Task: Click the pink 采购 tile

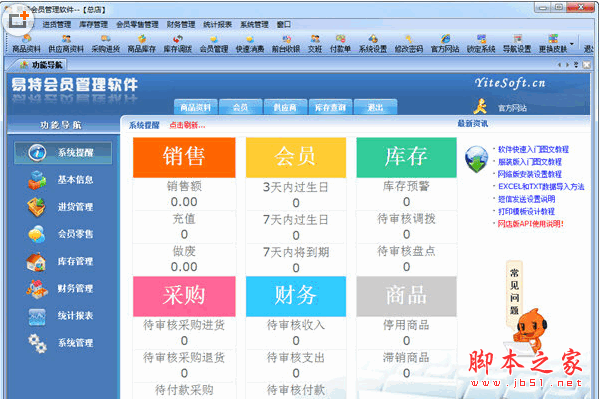Action: coord(184,296)
